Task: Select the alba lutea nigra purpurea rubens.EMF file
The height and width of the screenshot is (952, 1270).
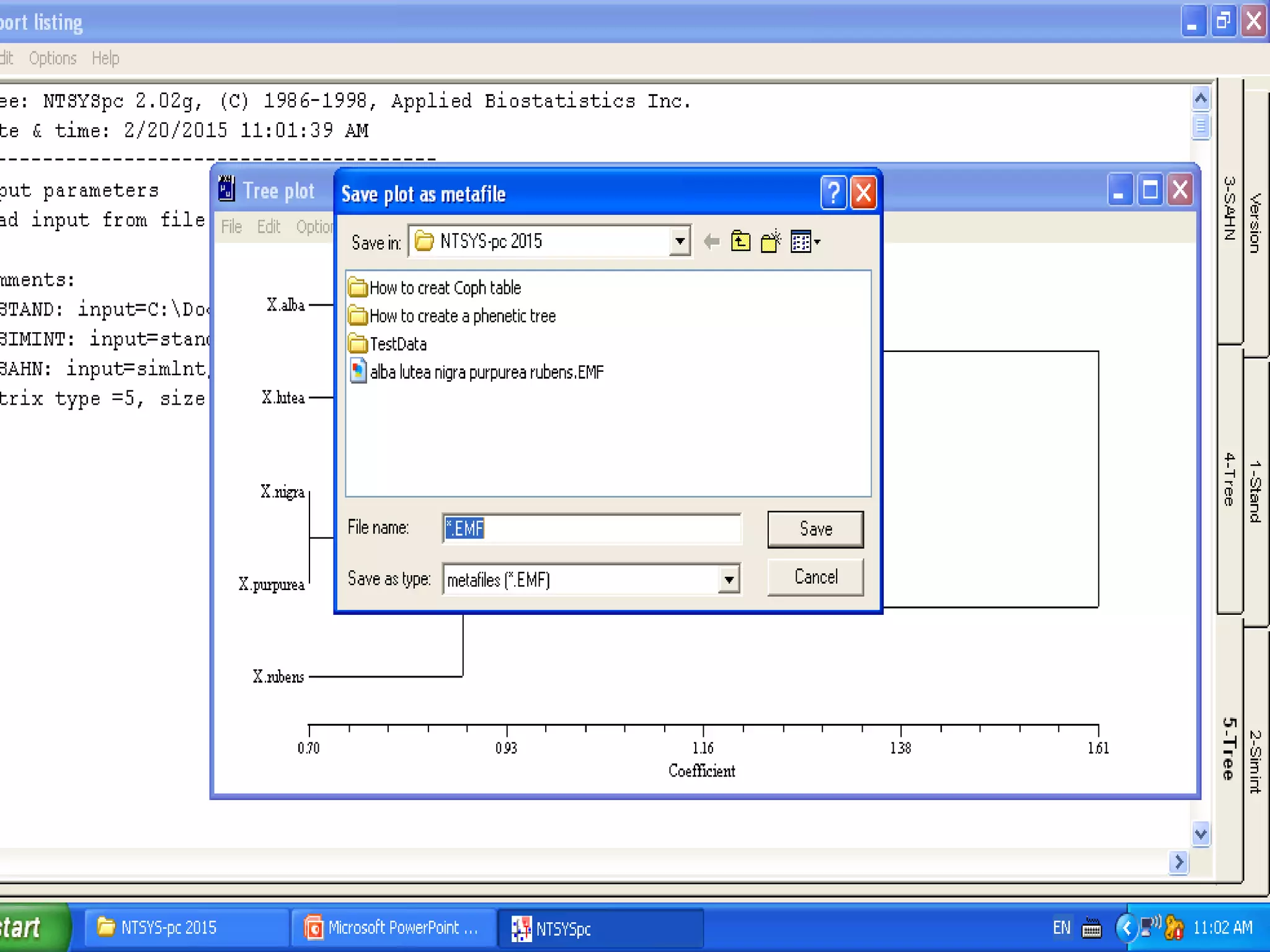Action: tap(486, 372)
